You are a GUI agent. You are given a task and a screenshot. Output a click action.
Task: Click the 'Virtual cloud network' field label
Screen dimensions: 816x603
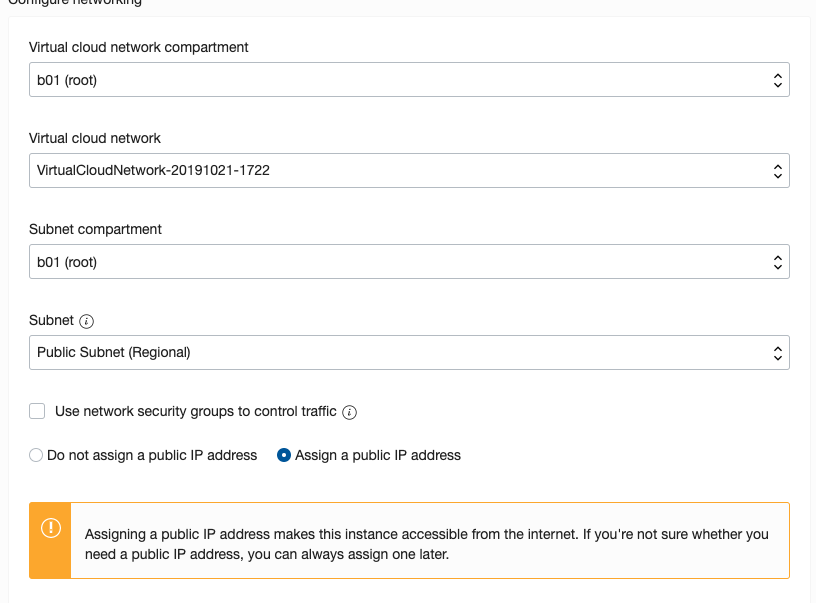pos(95,138)
